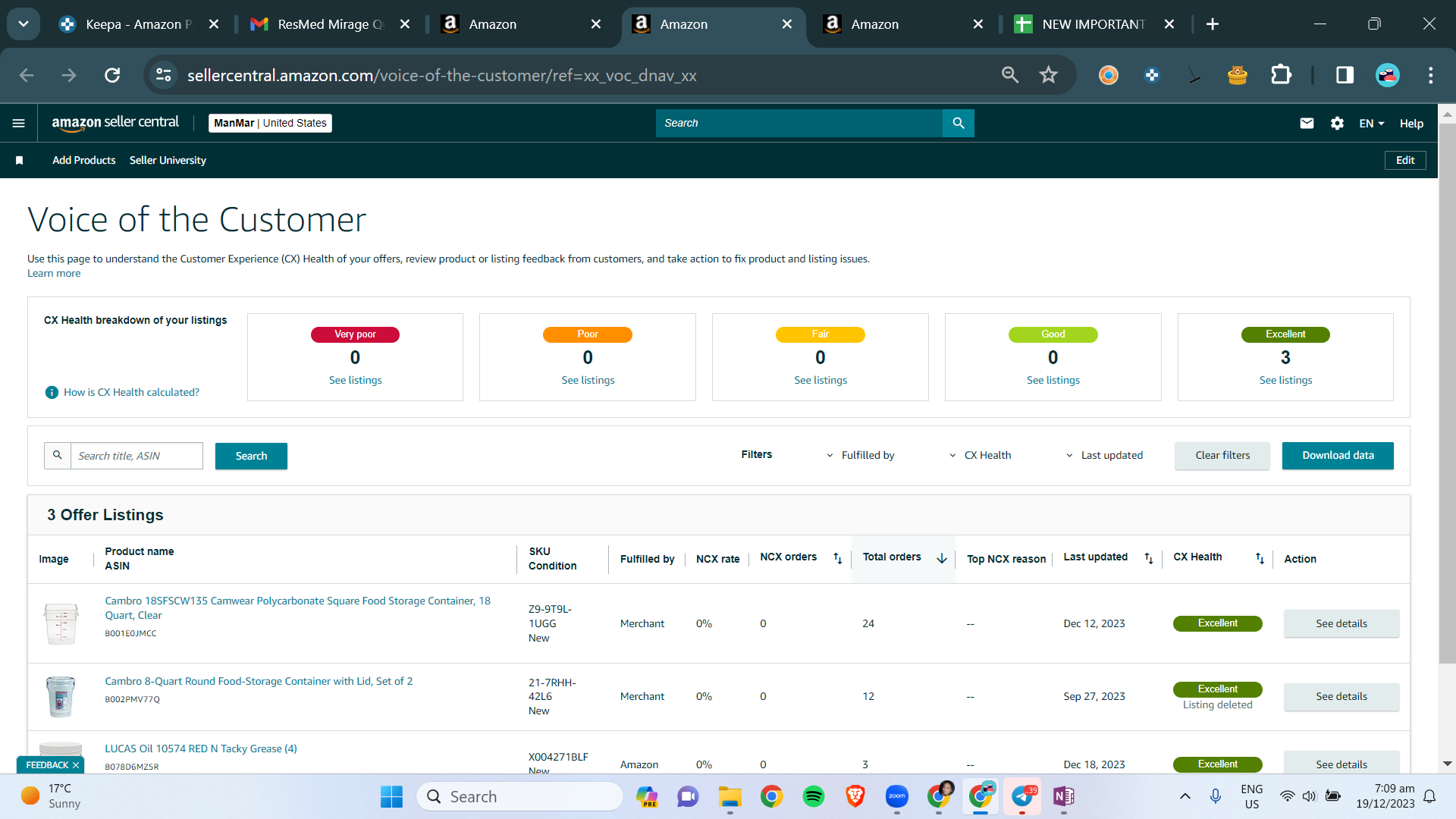
Task: Open Zoom from the taskbar
Action: click(896, 796)
